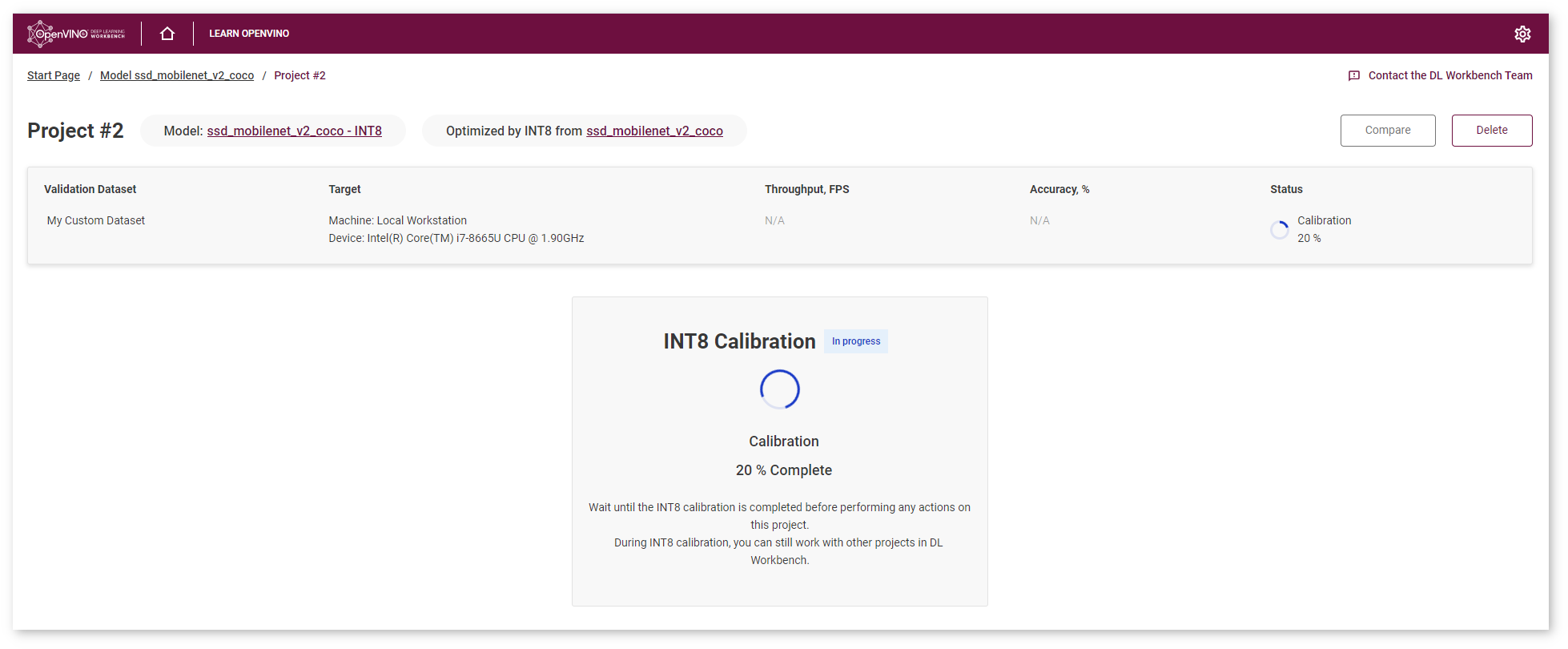The width and height of the screenshot is (1568, 649).
Task: Click the Target column header
Action: pos(344,189)
